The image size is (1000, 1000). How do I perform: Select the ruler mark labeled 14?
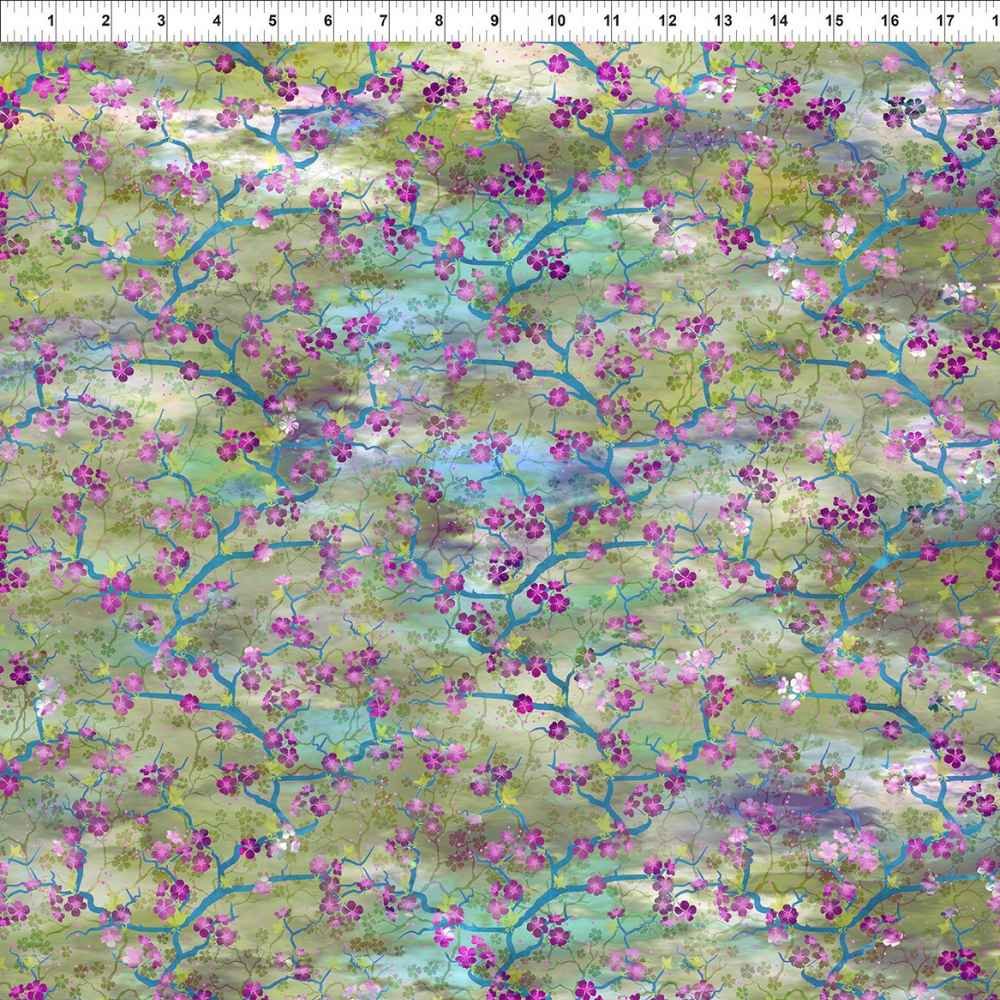pos(779,20)
